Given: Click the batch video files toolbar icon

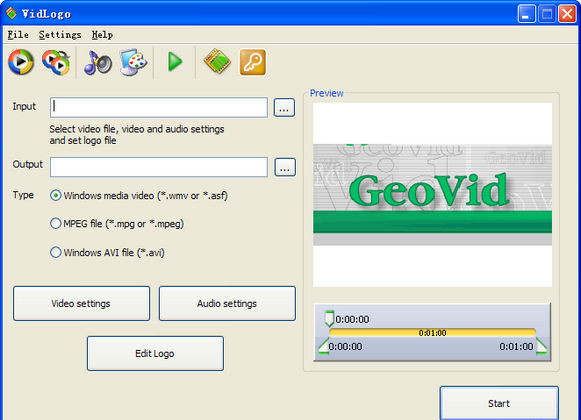Looking at the screenshot, I should click(56, 62).
